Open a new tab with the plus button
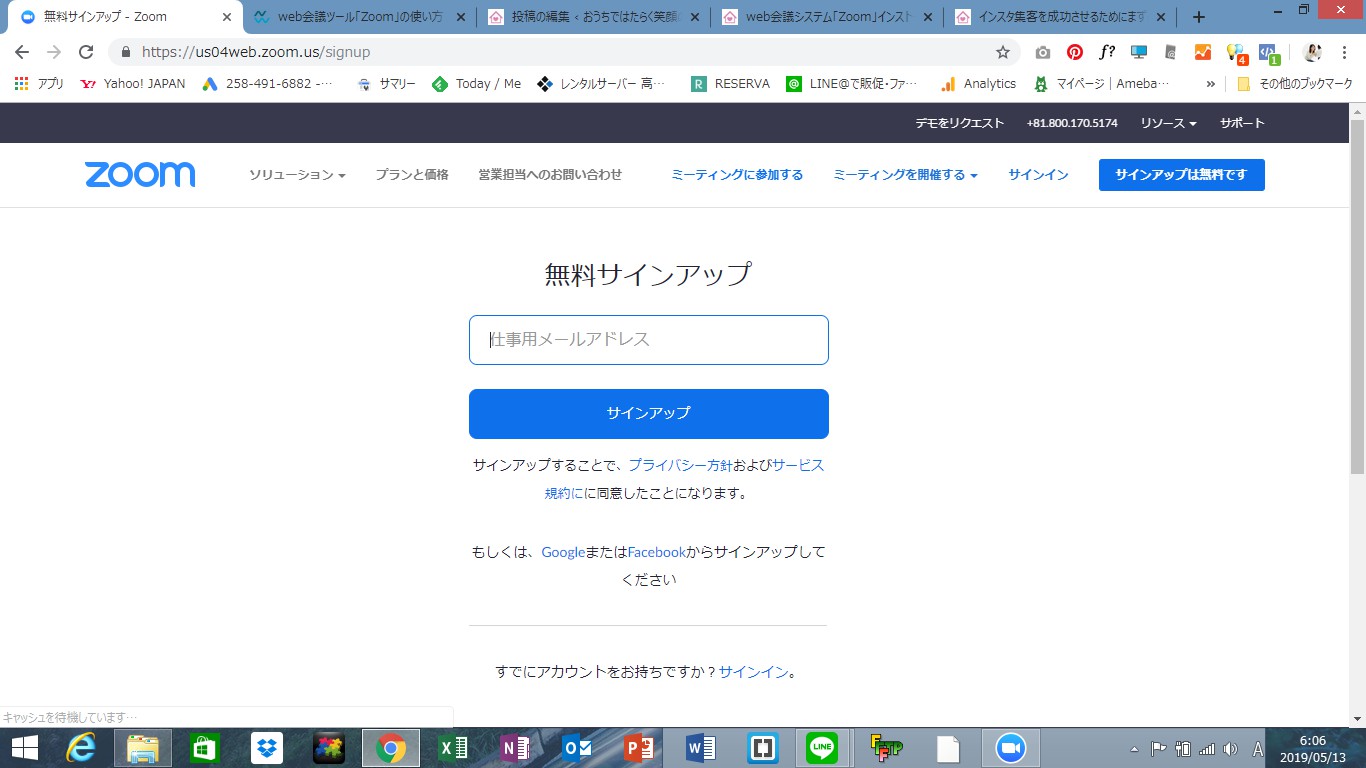This screenshot has height=768, width=1366. click(1199, 17)
